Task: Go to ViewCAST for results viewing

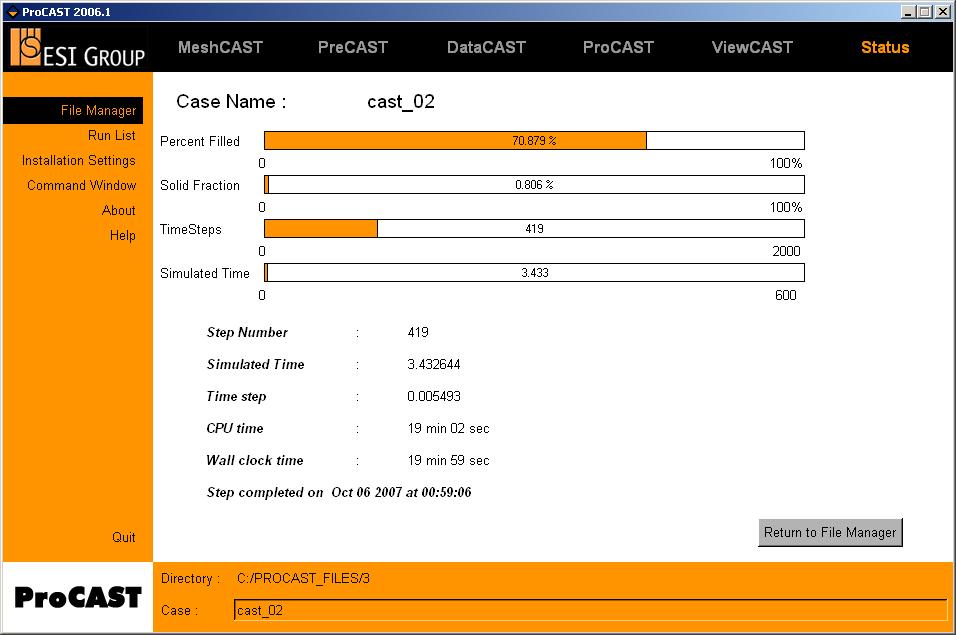Action: coord(751,46)
